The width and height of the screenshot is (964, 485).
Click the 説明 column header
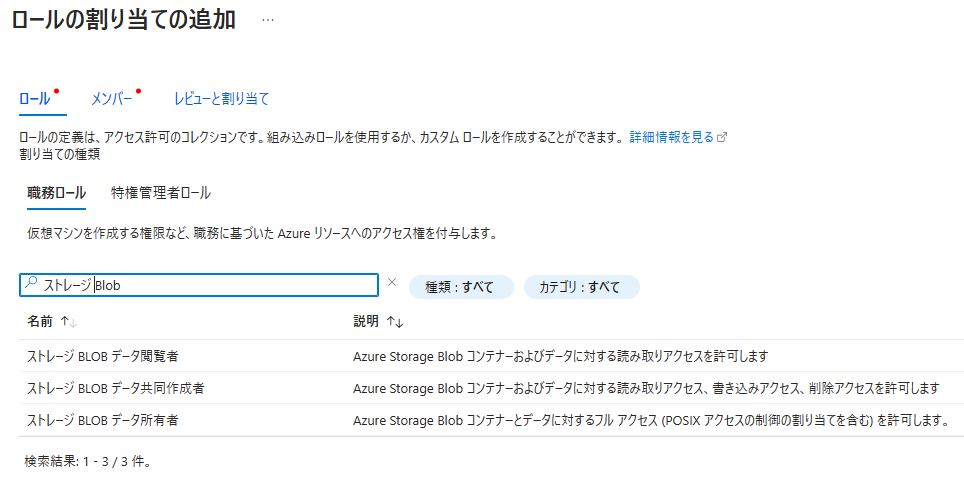[366, 321]
